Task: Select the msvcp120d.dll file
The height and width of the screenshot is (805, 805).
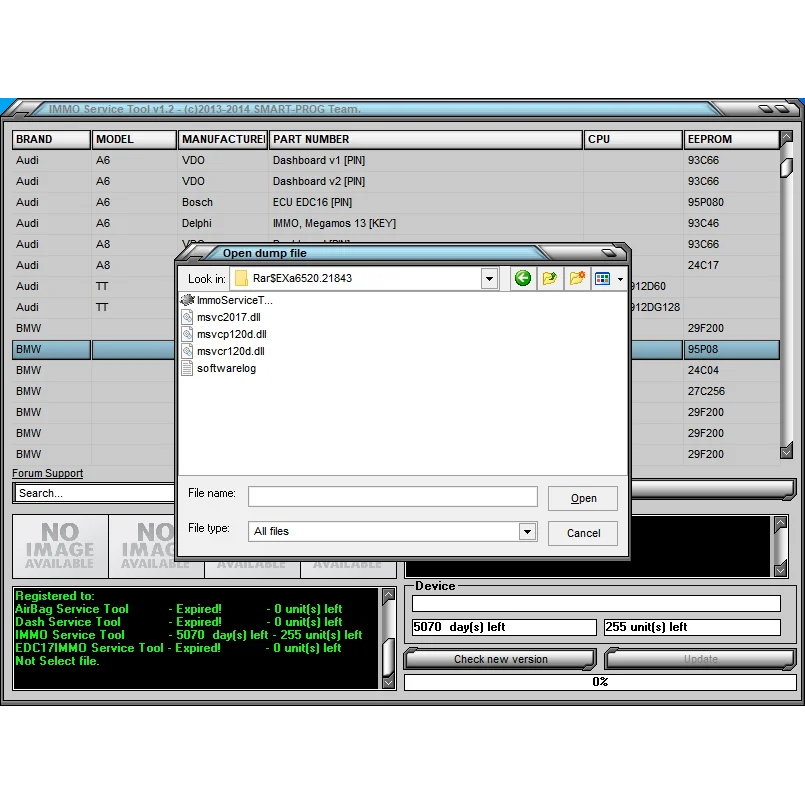Action: click(224, 334)
